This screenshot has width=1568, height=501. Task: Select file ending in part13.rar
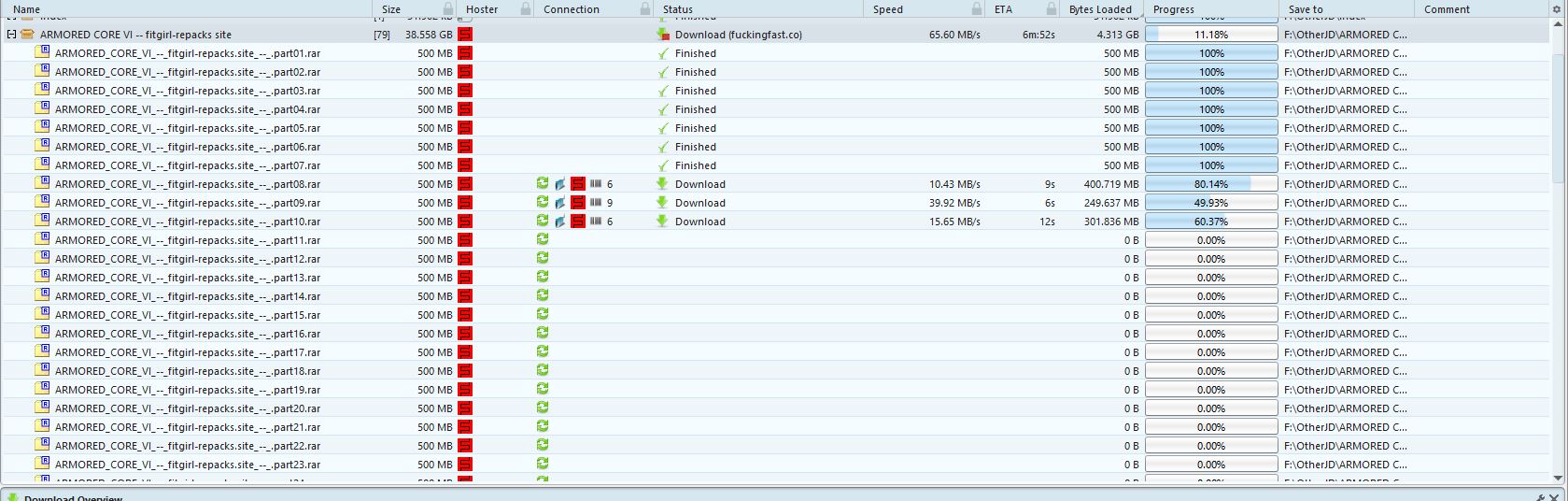[776, 278]
